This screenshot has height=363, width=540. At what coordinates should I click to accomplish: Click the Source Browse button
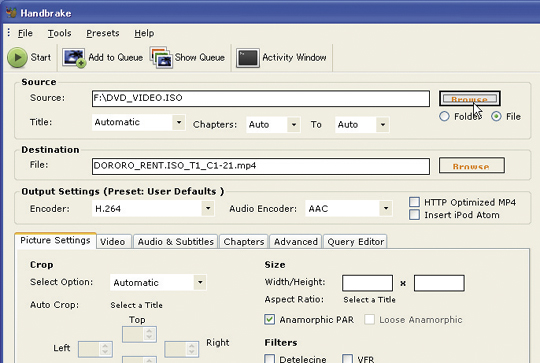pos(470,99)
